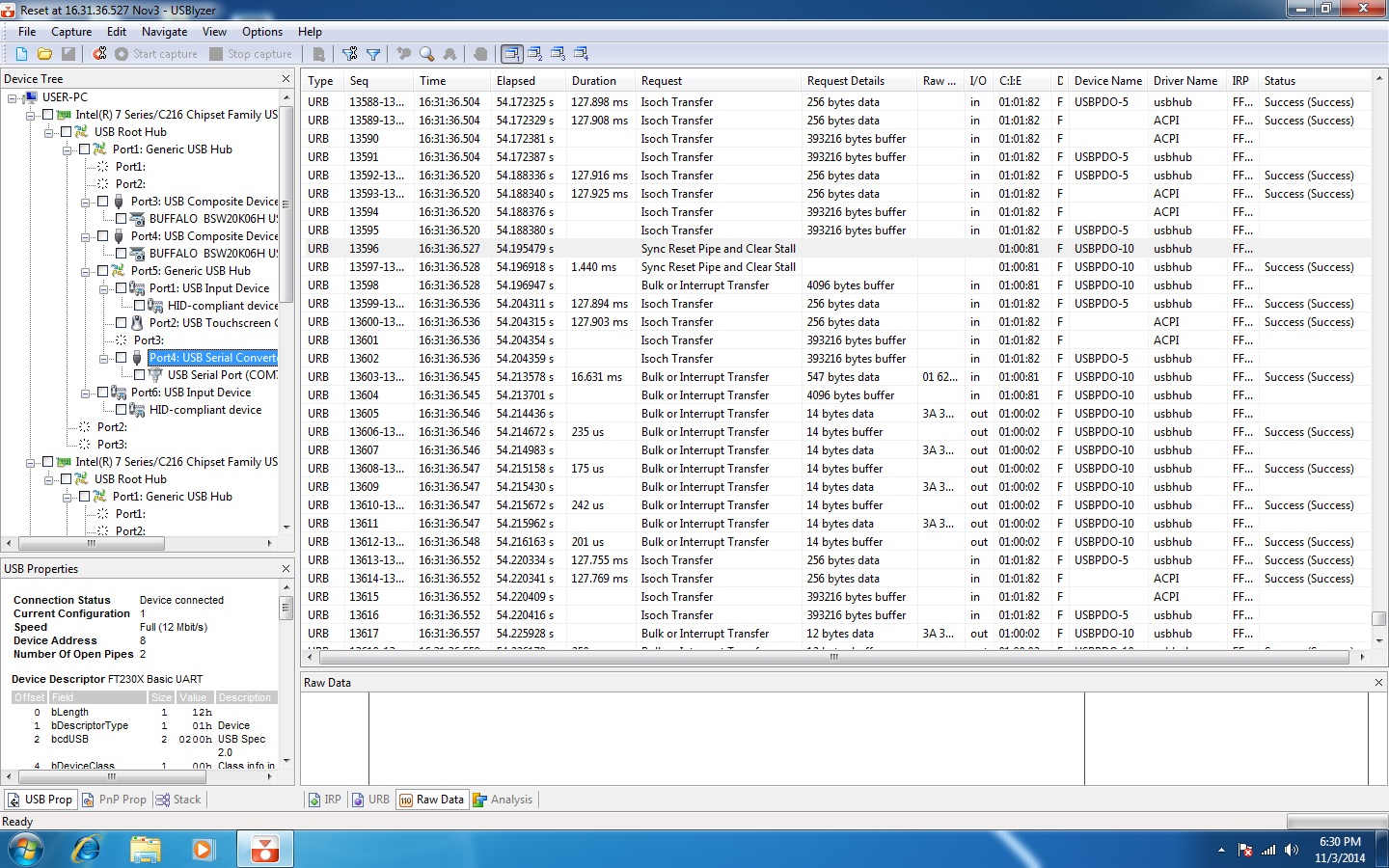Switch to the Analysis tab
The width and height of the screenshot is (1389, 868).
[x=503, y=800]
